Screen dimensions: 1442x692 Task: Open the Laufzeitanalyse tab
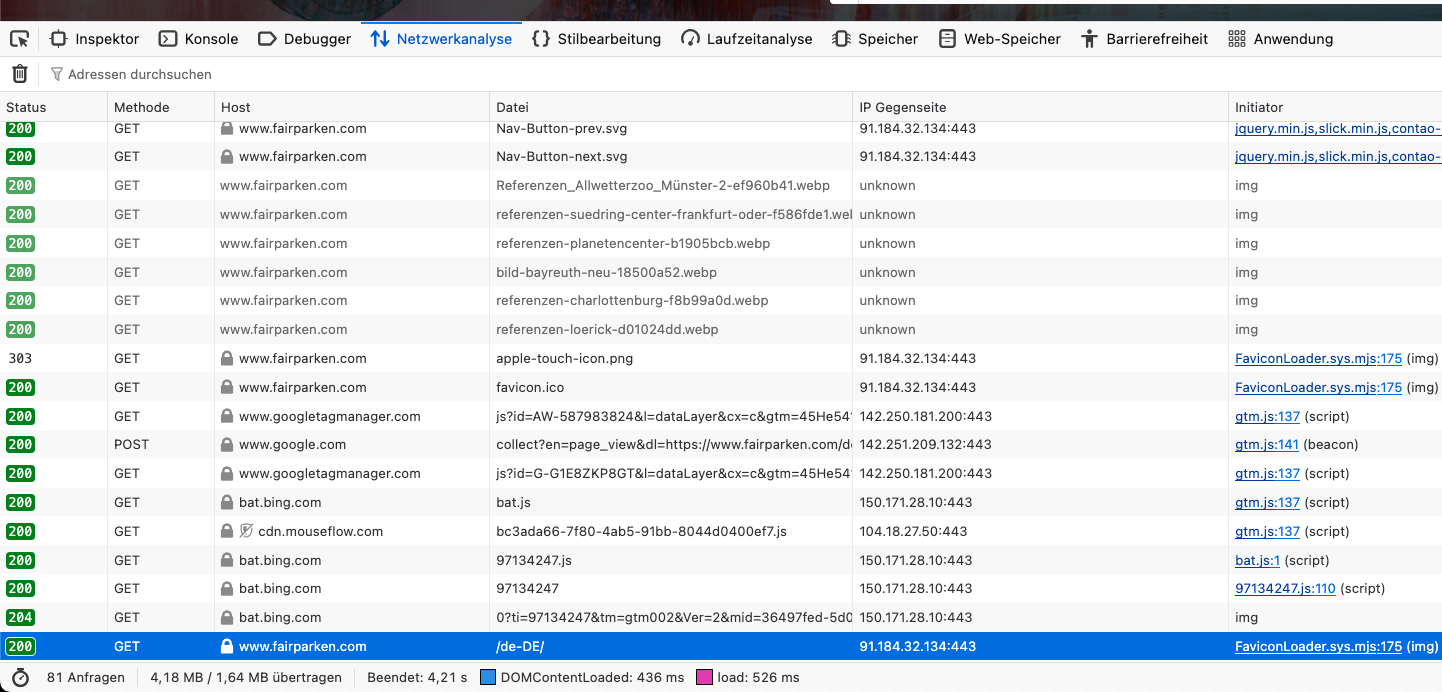[x=747, y=39]
